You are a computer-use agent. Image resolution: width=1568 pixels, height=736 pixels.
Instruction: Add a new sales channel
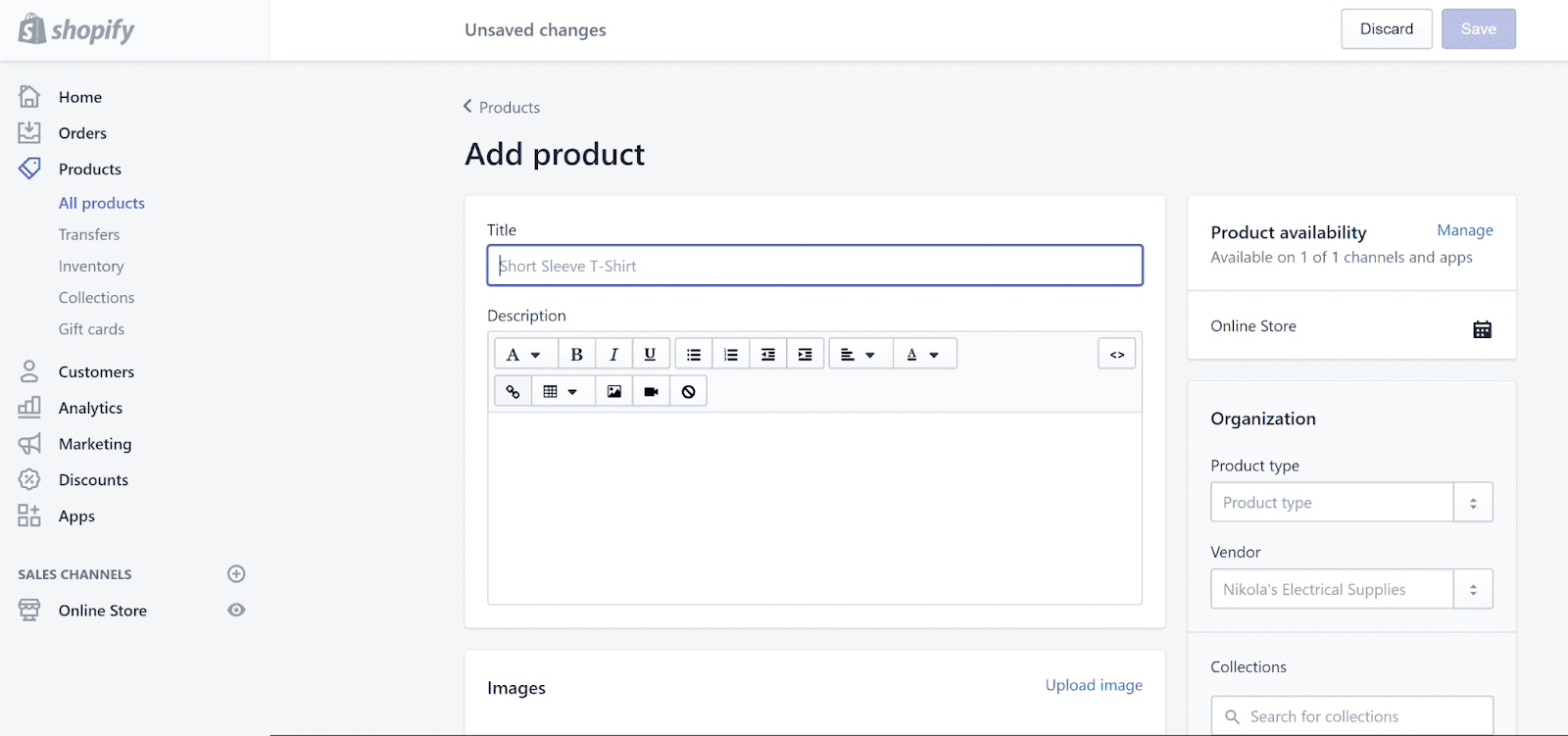click(236, 573)
